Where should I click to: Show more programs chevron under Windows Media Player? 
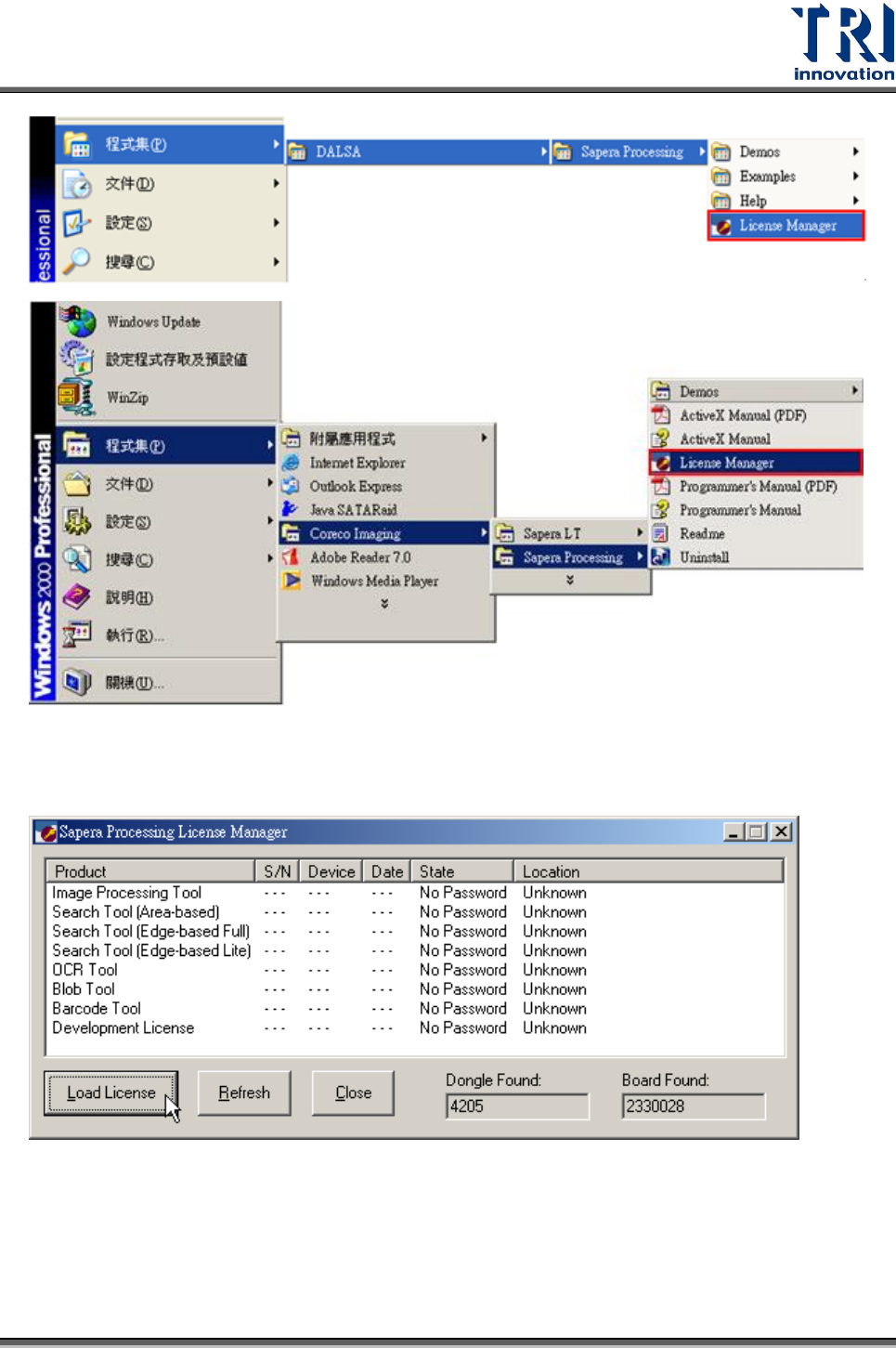coord(384,604)
